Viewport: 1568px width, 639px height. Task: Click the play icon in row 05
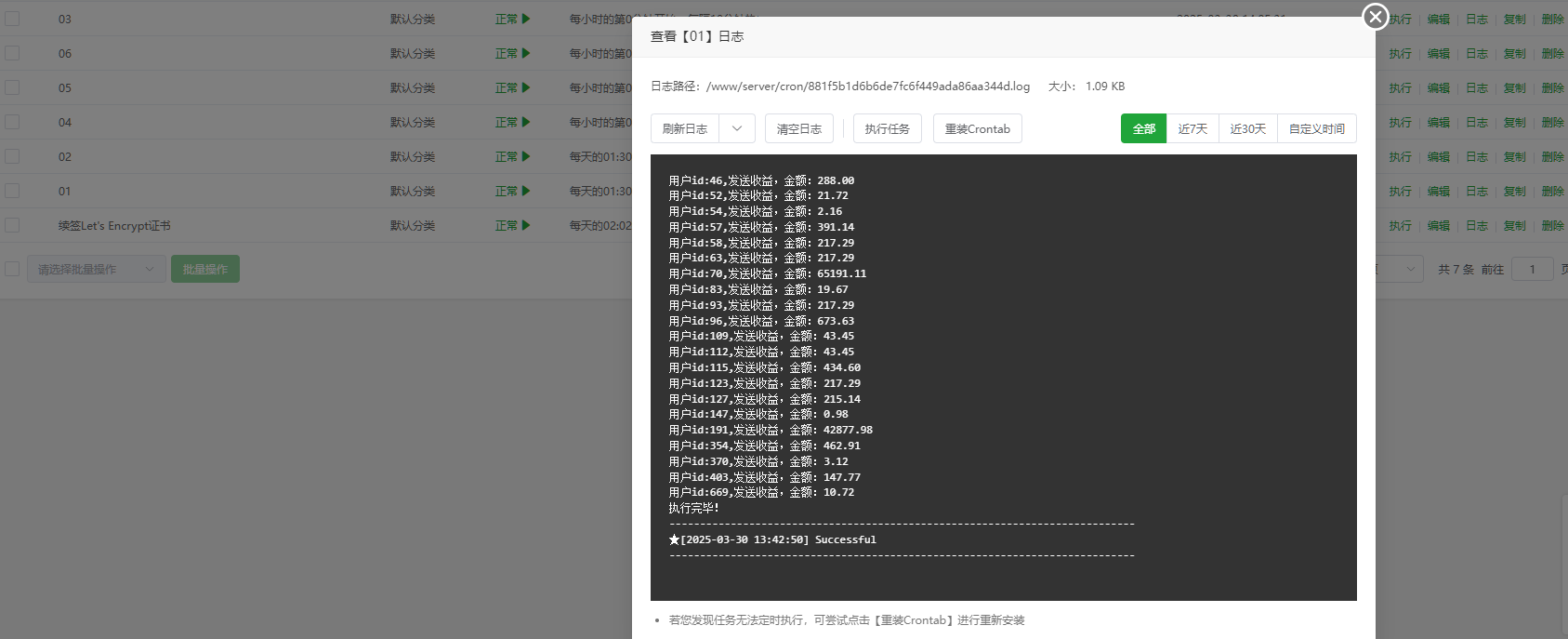pos(526,87)
